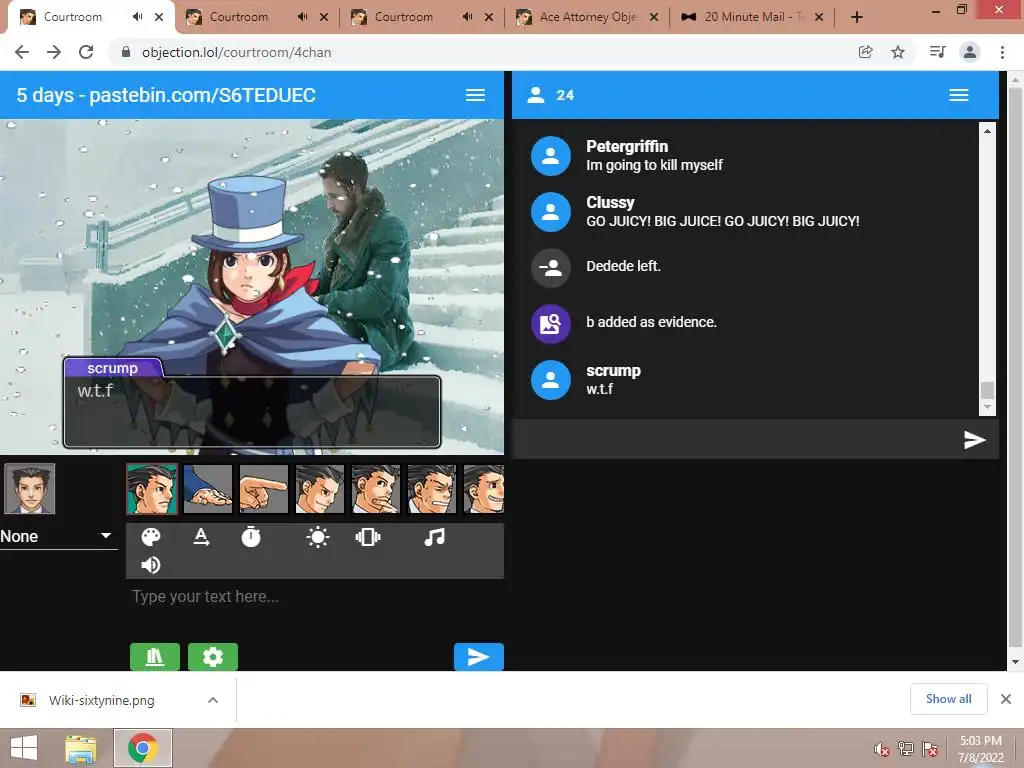Screen dimensions: 1024x768
Task: Mute the second Courtroom tab audio
Action: point(302,17)
